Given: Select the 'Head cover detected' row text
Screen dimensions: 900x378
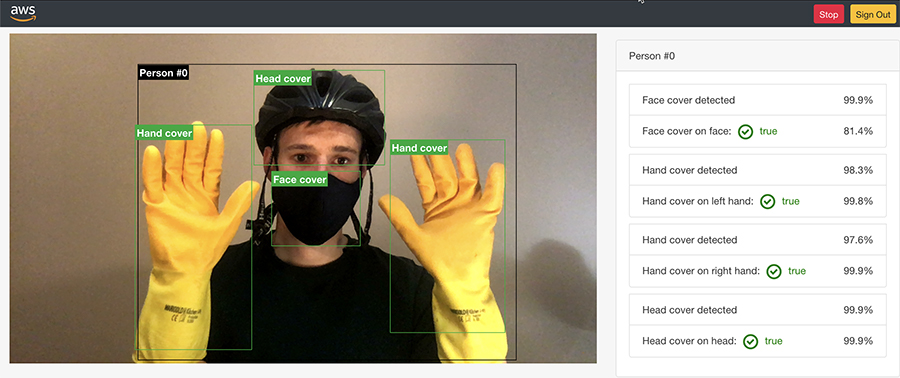Looking at the screenshot, I should [689, 310].
